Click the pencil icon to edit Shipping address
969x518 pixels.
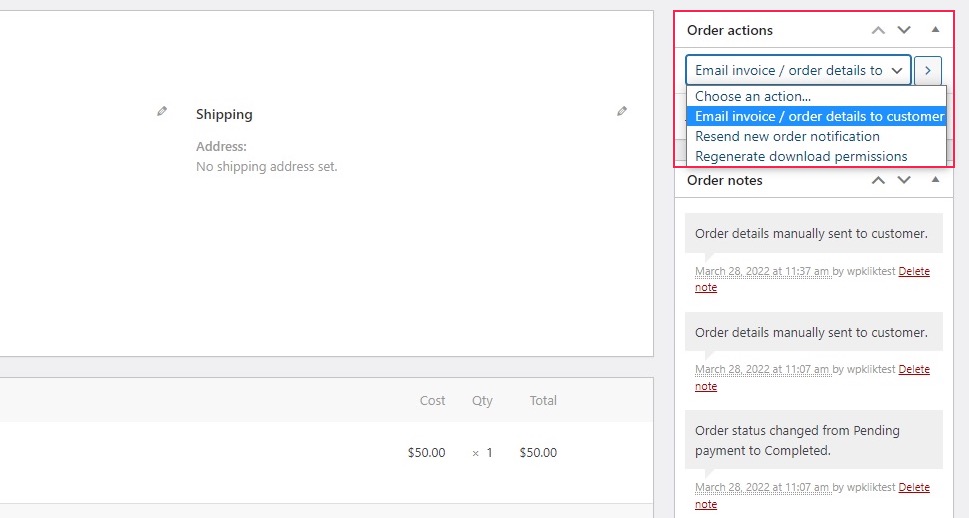click(x=622, y=111)
